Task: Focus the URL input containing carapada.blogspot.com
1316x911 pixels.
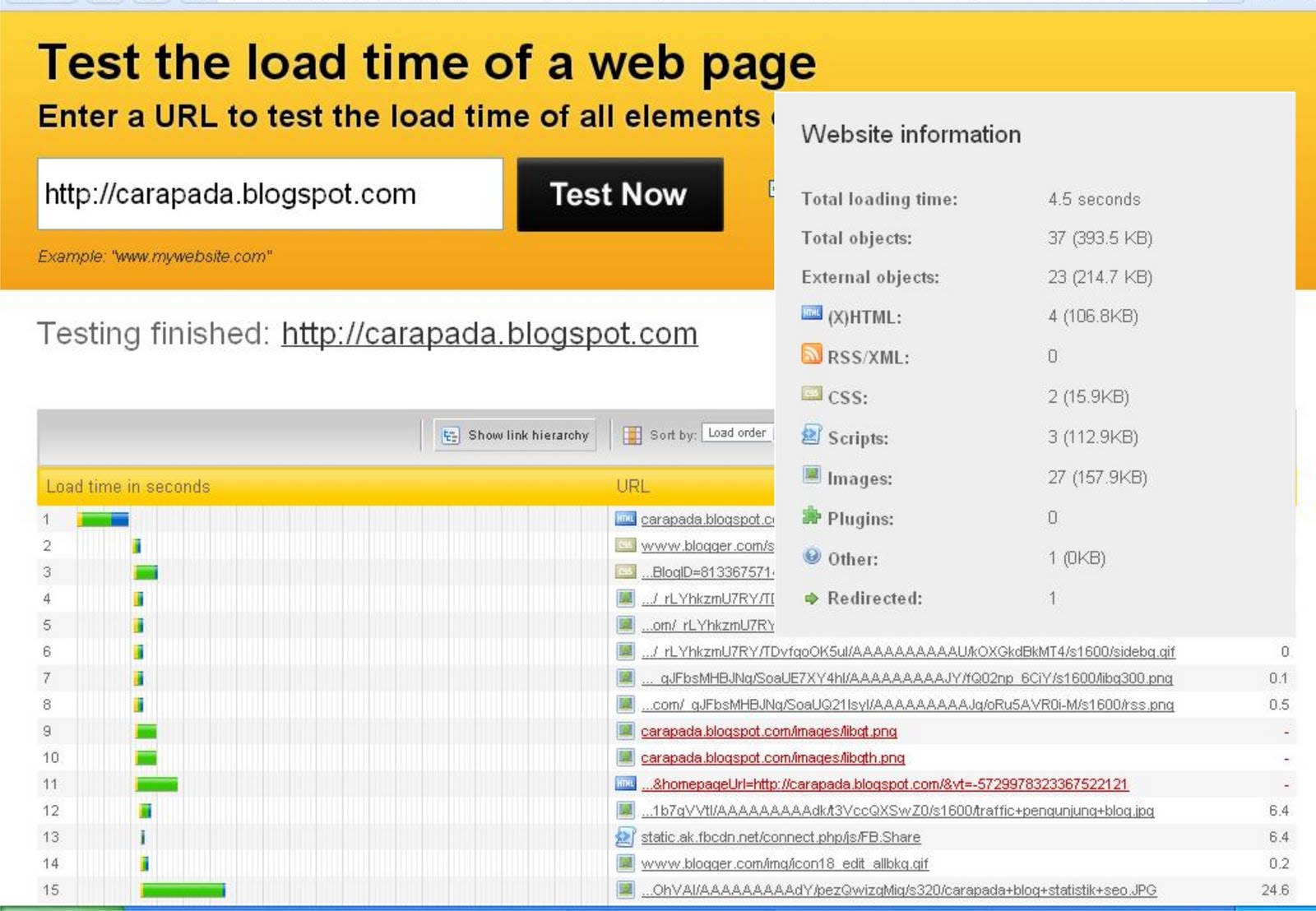Action: click(270, 194)
